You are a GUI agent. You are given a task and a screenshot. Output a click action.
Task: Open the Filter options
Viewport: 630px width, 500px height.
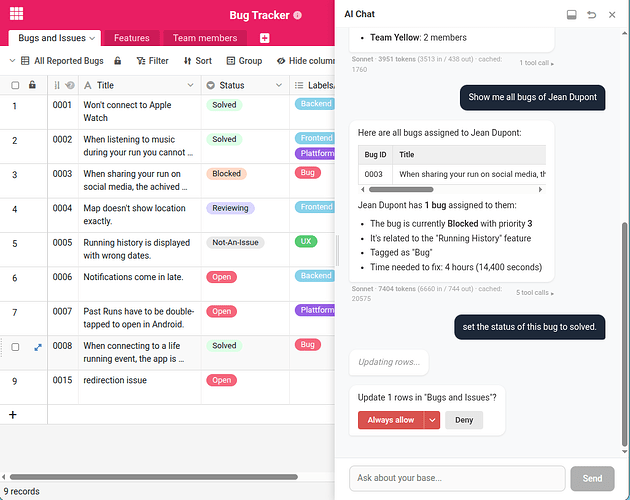tap(151, 61)
